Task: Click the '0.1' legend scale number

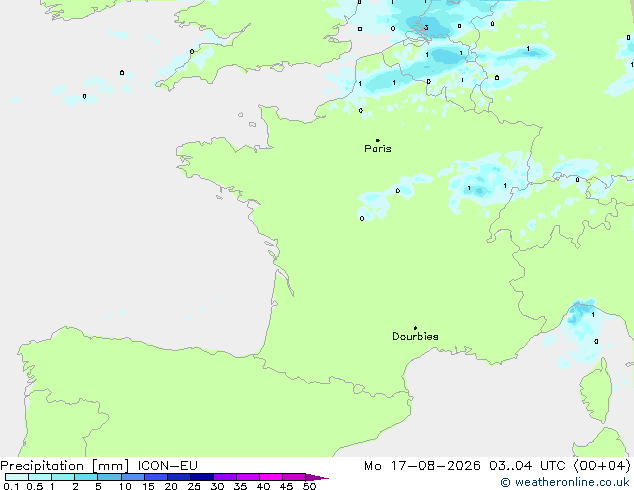Action: click(11, 486)
